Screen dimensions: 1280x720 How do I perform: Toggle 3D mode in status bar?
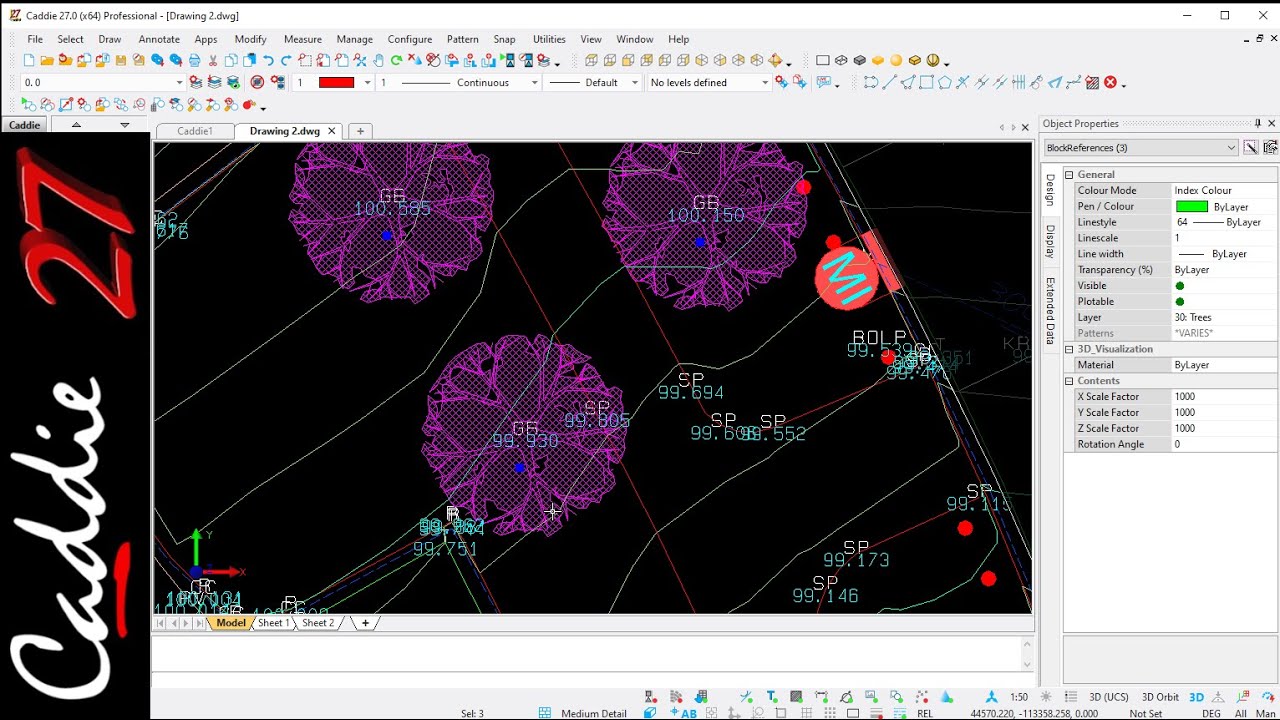[1196, 697]
